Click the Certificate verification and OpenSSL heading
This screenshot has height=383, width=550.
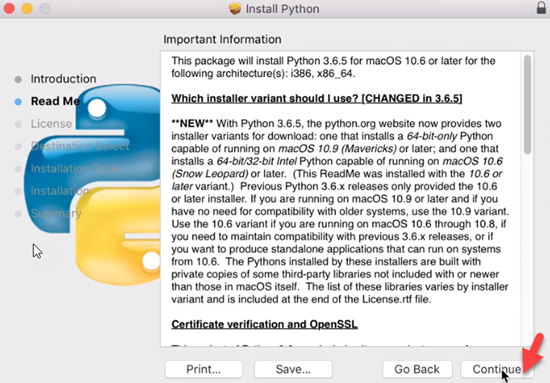tap(264, 324)
